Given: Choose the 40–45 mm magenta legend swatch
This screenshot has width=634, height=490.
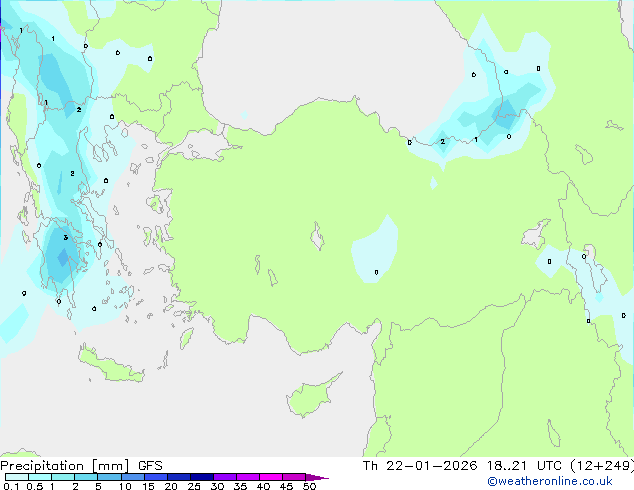Looking at the screenshot, I should (x=271, y=477).
